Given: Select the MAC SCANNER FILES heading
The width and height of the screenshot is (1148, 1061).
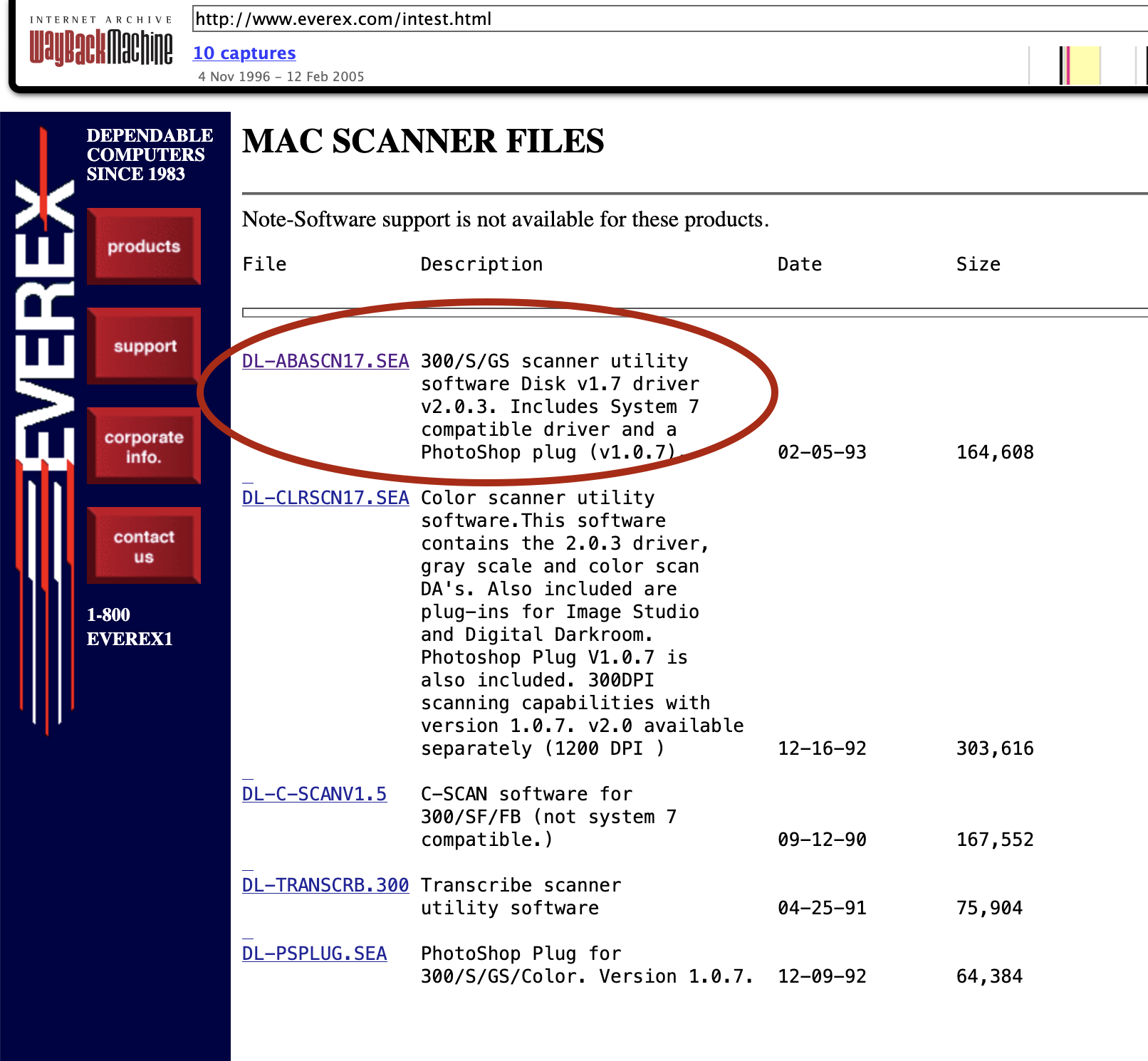Looking at the screenshot, I should [x=423, y=141].
